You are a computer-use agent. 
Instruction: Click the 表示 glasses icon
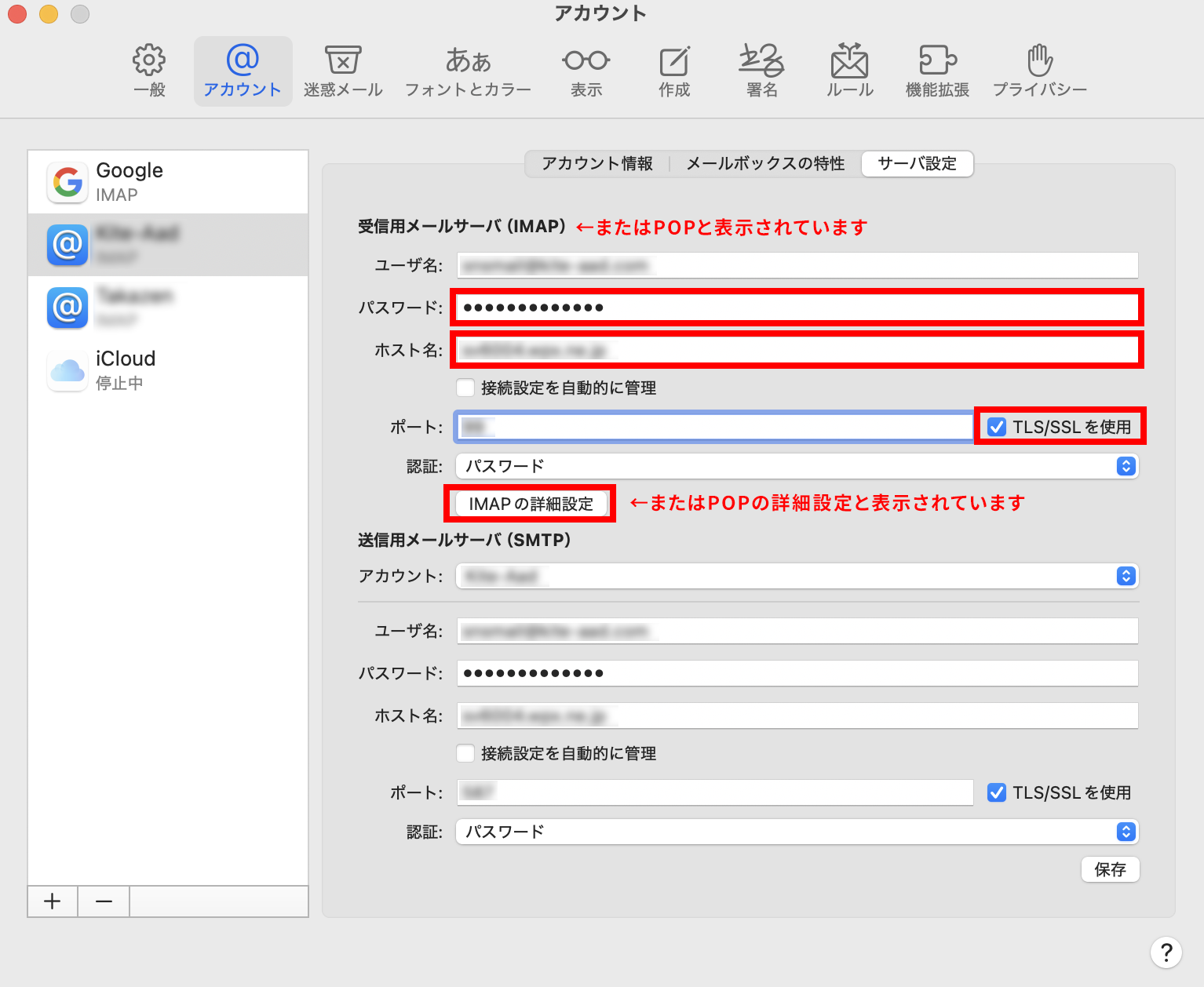[586, 71]
